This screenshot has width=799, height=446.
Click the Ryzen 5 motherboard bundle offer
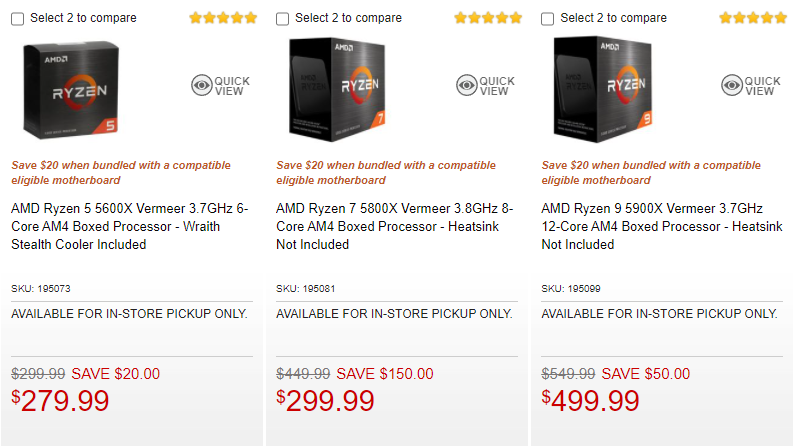pyautogui.click(x=121, y=173)
